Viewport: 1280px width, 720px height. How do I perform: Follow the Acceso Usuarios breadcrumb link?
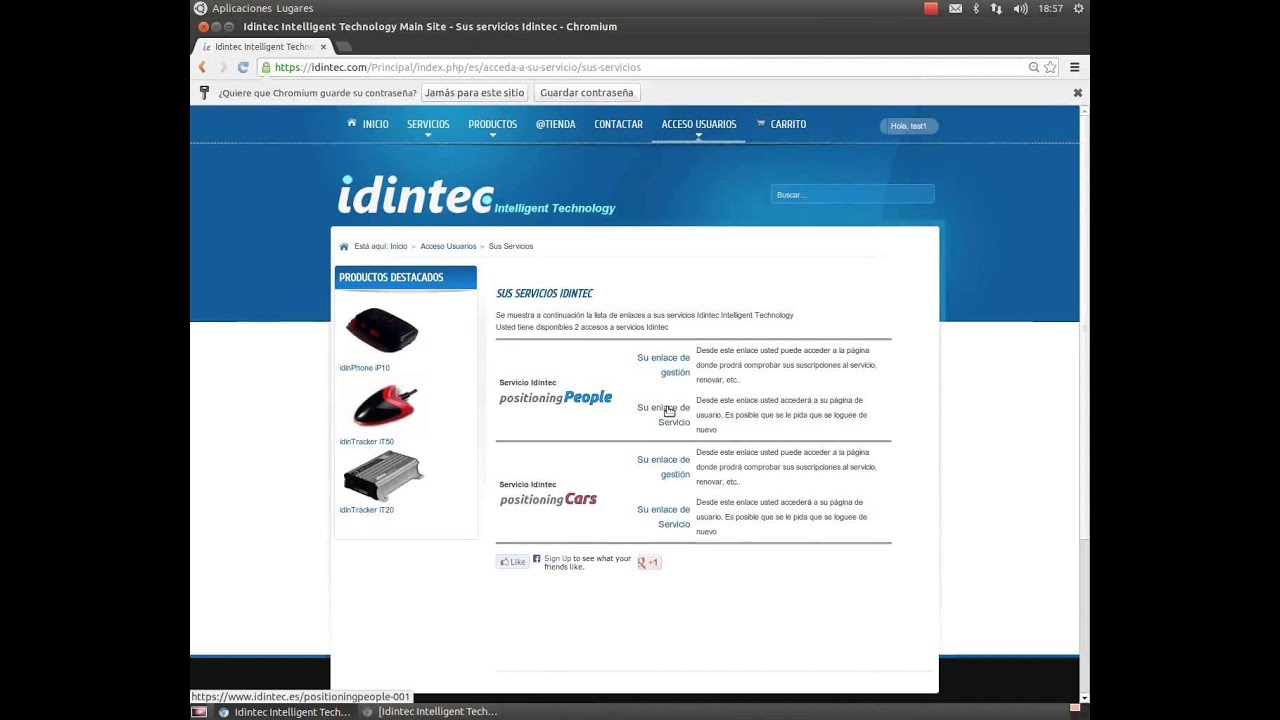pos(448,246)
